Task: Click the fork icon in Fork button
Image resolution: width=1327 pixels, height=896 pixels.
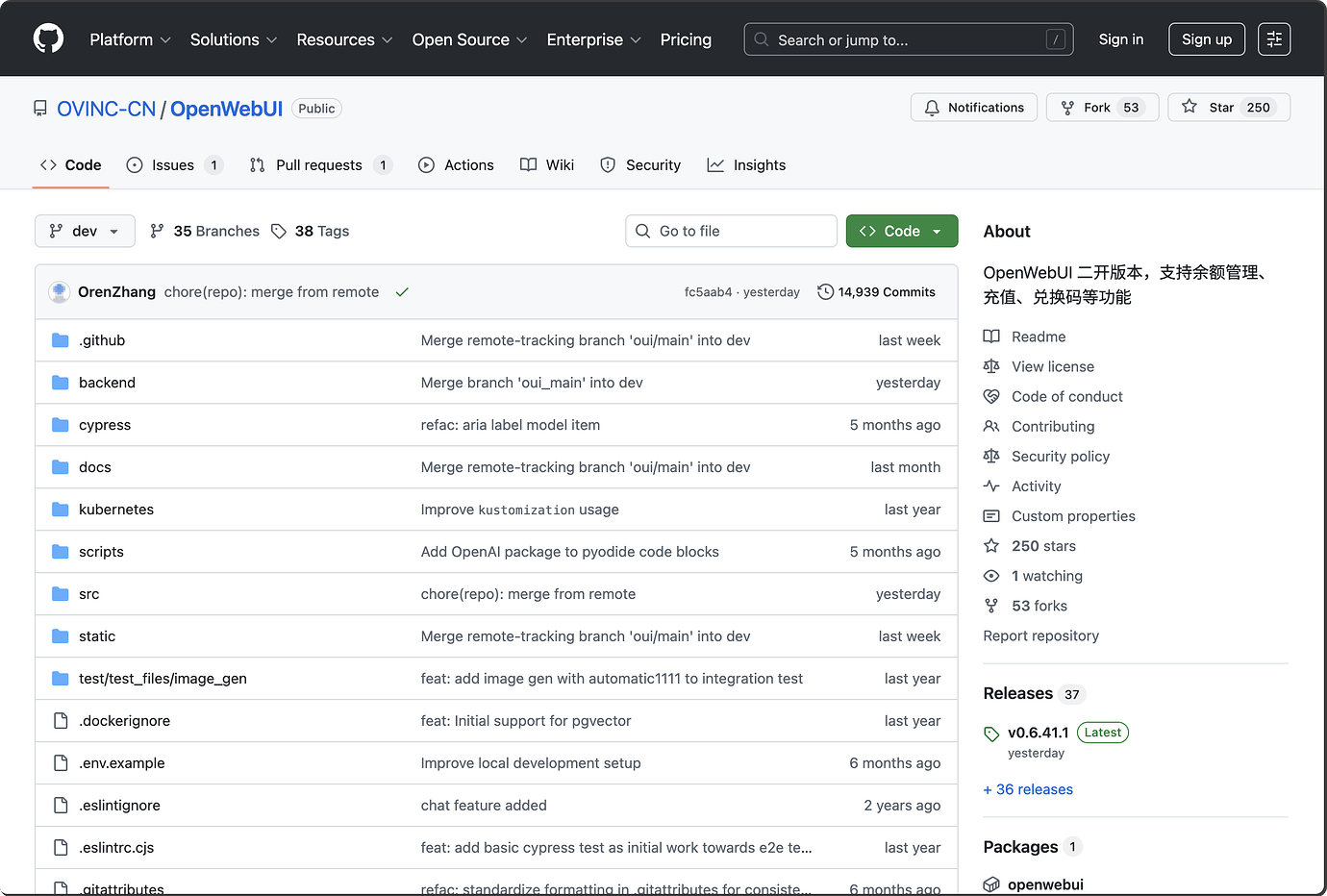Action: click(1067, 108)
